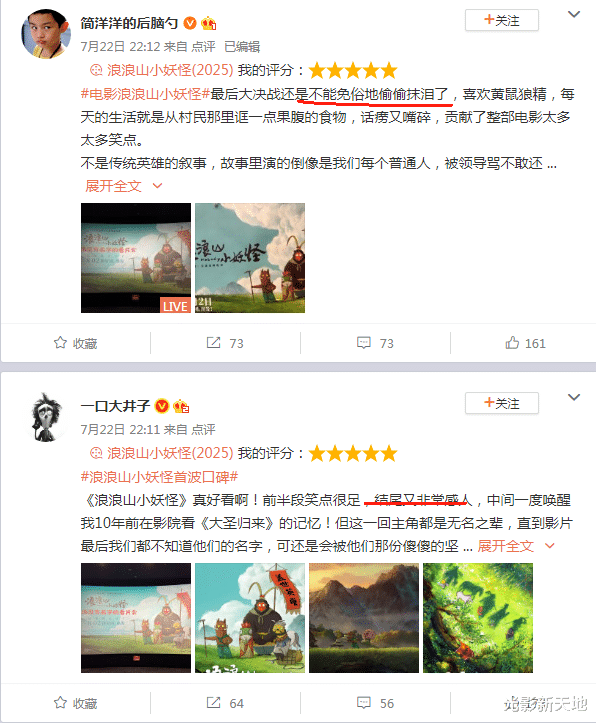This screenshot has height=723, width=596.
Task: Click the star 收藏 icon on second post
Action: pyautogui.click(x=60, y=703)
